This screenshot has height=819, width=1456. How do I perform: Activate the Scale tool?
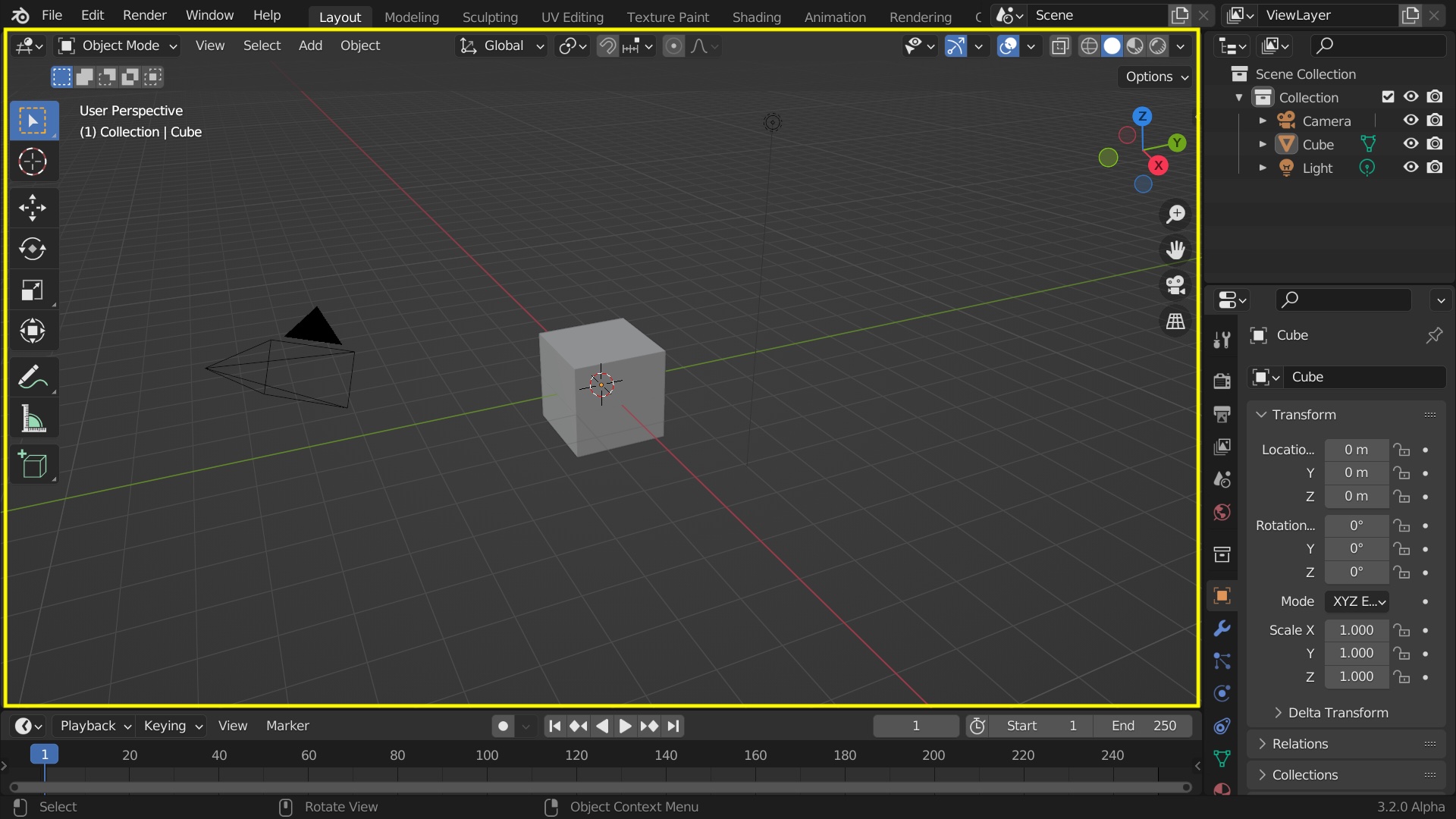[33, 290]
